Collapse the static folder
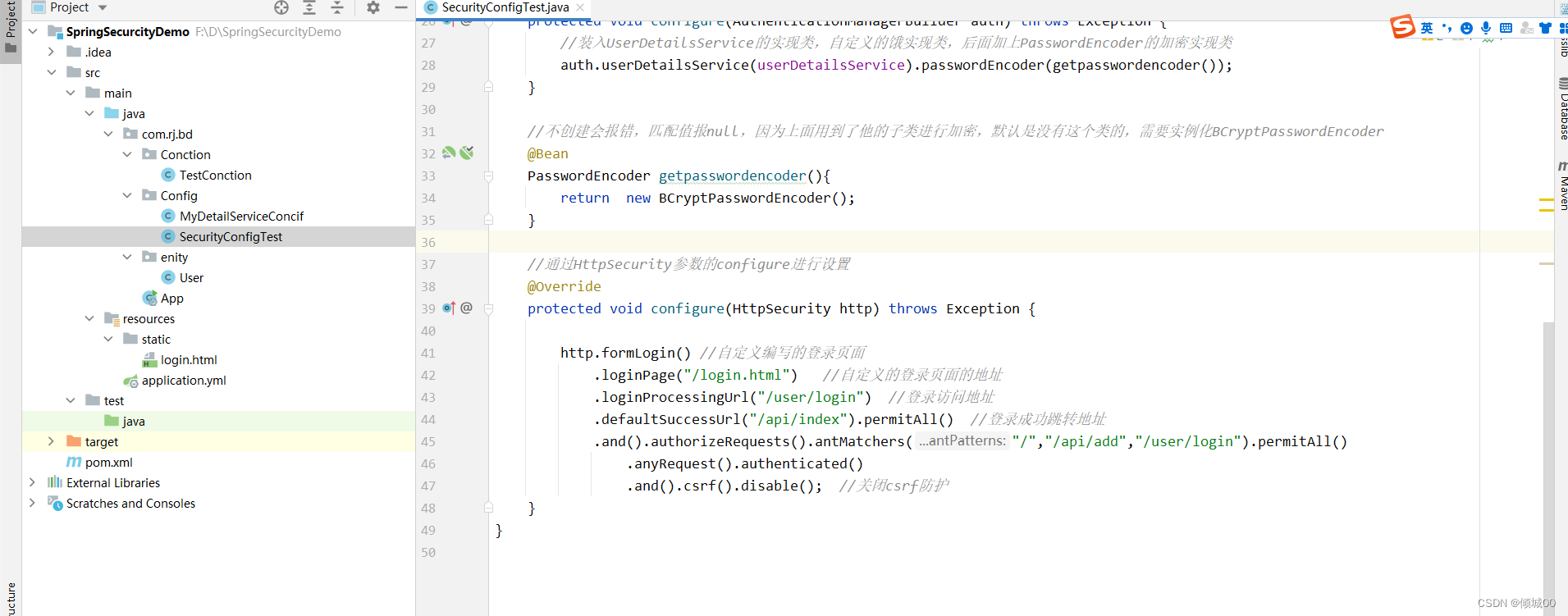1568x616 pixels. coord(108,340)
